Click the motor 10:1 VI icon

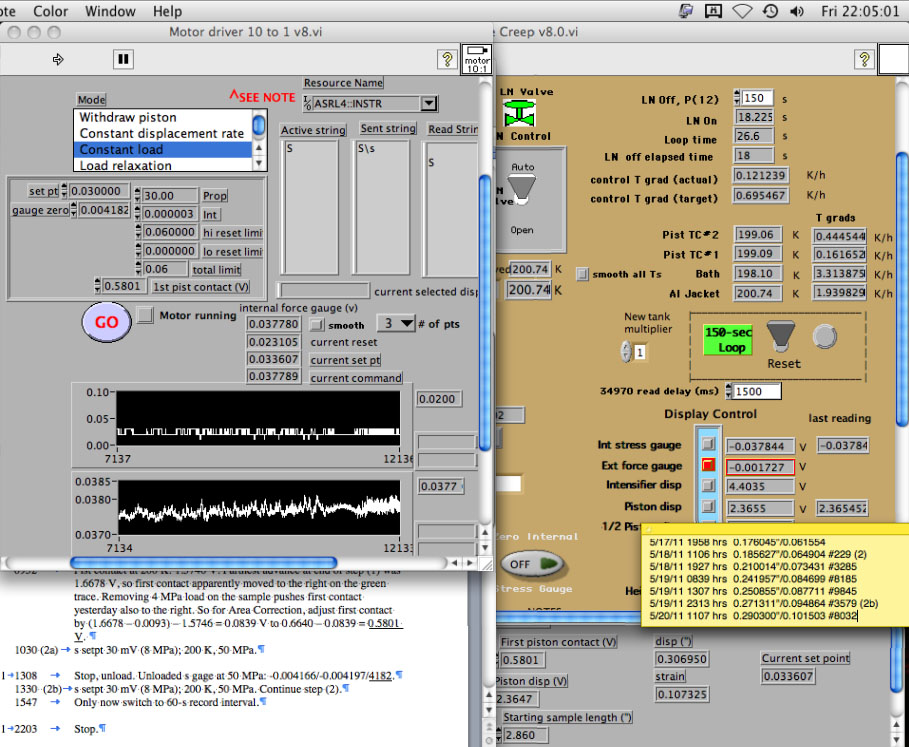[x=476, y=59]
